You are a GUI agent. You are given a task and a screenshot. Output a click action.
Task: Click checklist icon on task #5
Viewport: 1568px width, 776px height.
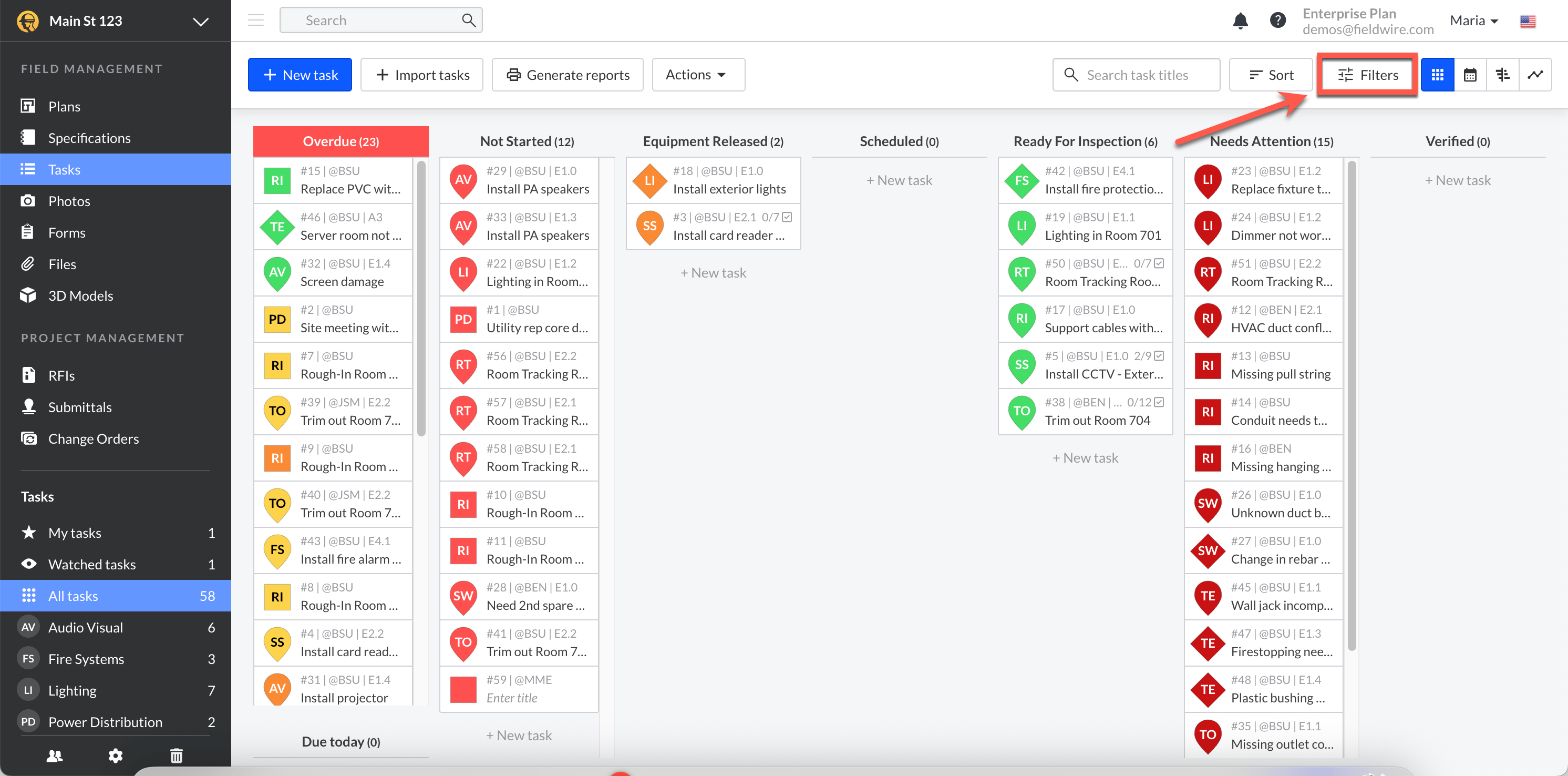pyautogui.click(x=1159, y=356)
